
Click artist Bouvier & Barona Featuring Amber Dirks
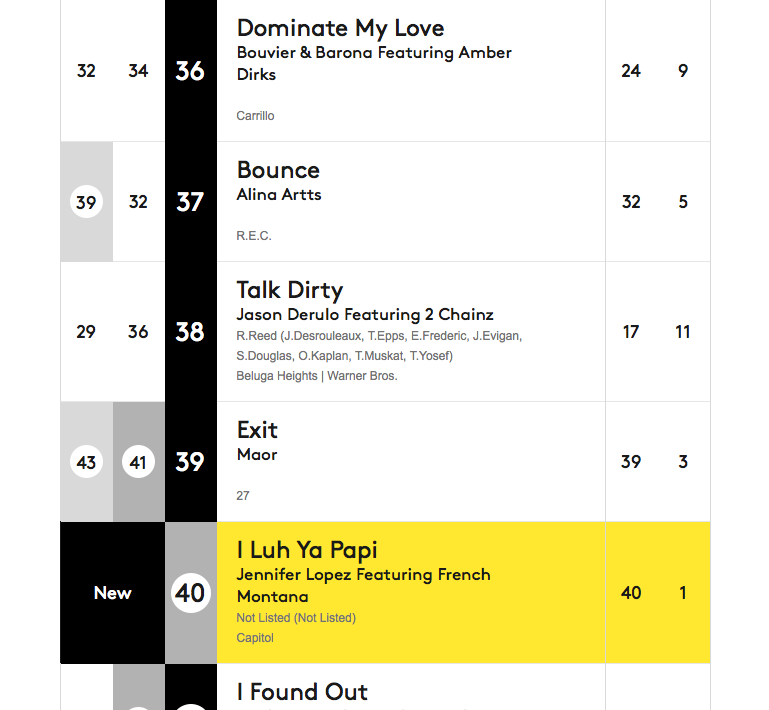[373, 63]
